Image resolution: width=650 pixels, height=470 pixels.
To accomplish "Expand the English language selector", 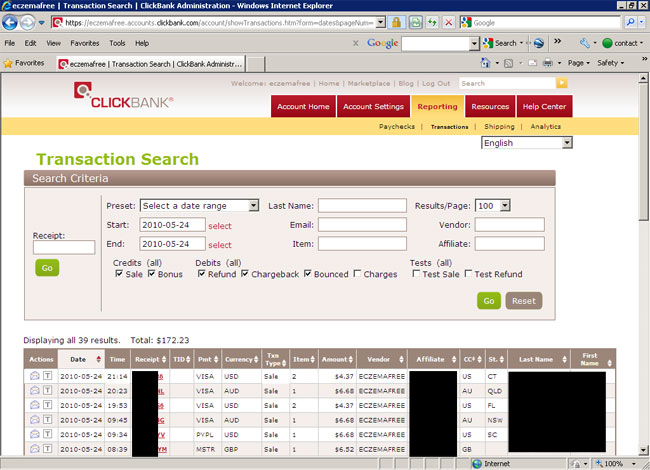I will [527, 143].
